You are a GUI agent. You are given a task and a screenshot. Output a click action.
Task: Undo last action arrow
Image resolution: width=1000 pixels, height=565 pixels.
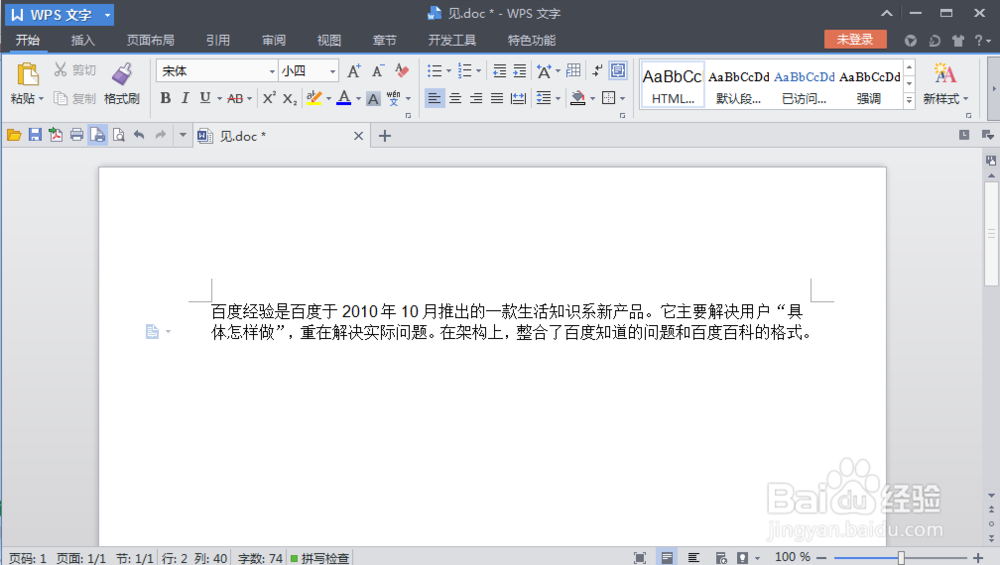[x=139, y=135]
